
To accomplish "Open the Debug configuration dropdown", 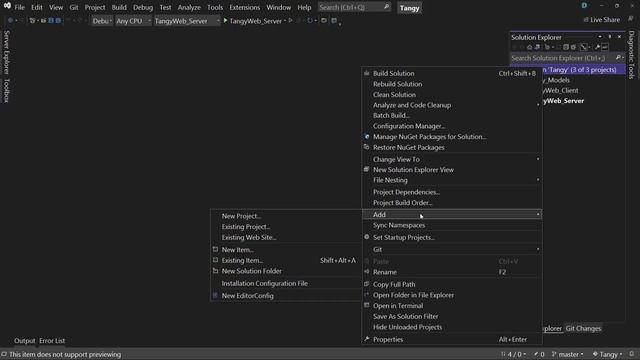I will tap(102, 21).
